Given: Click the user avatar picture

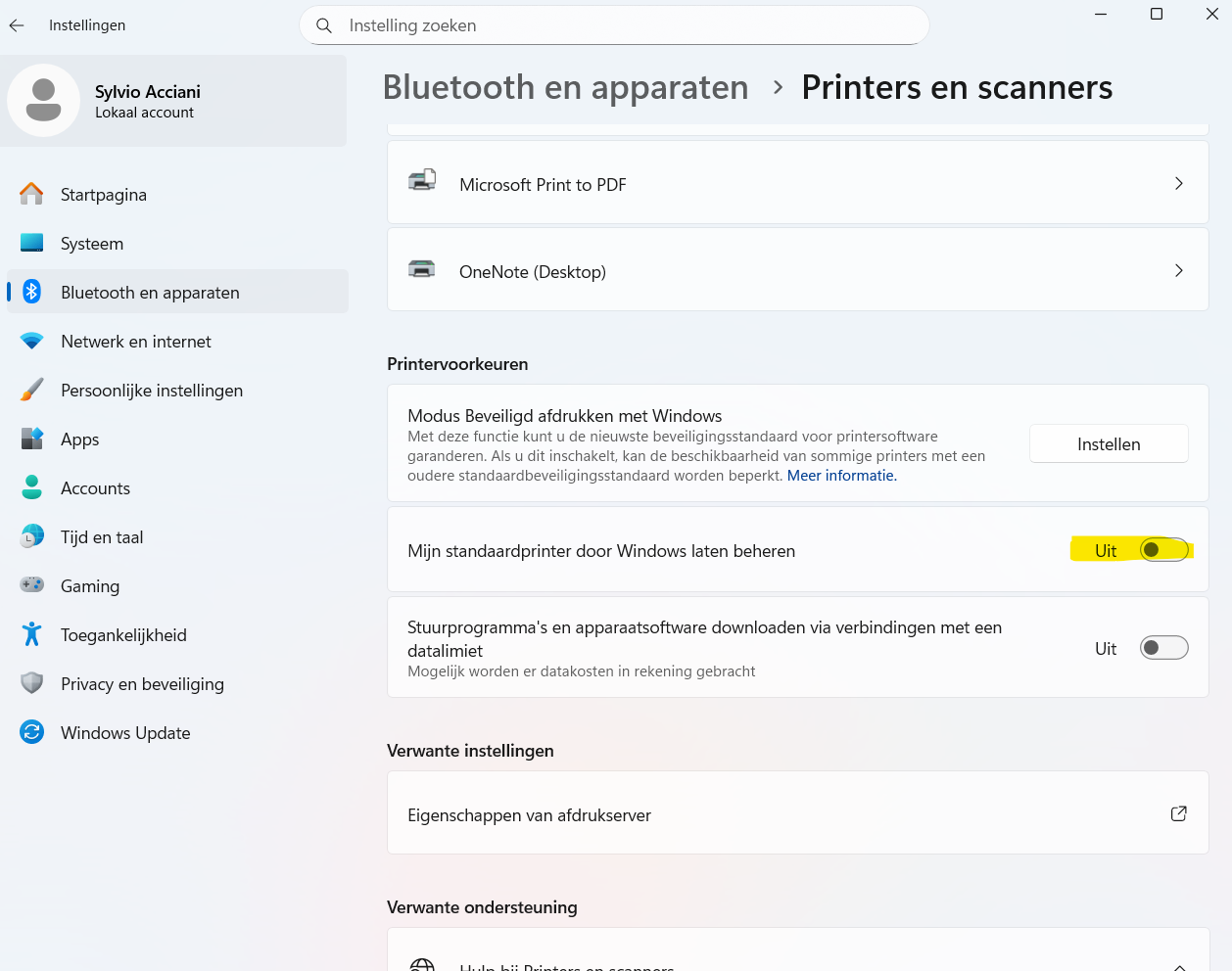Looking at the screenshot, I should (x=43, y=100).
